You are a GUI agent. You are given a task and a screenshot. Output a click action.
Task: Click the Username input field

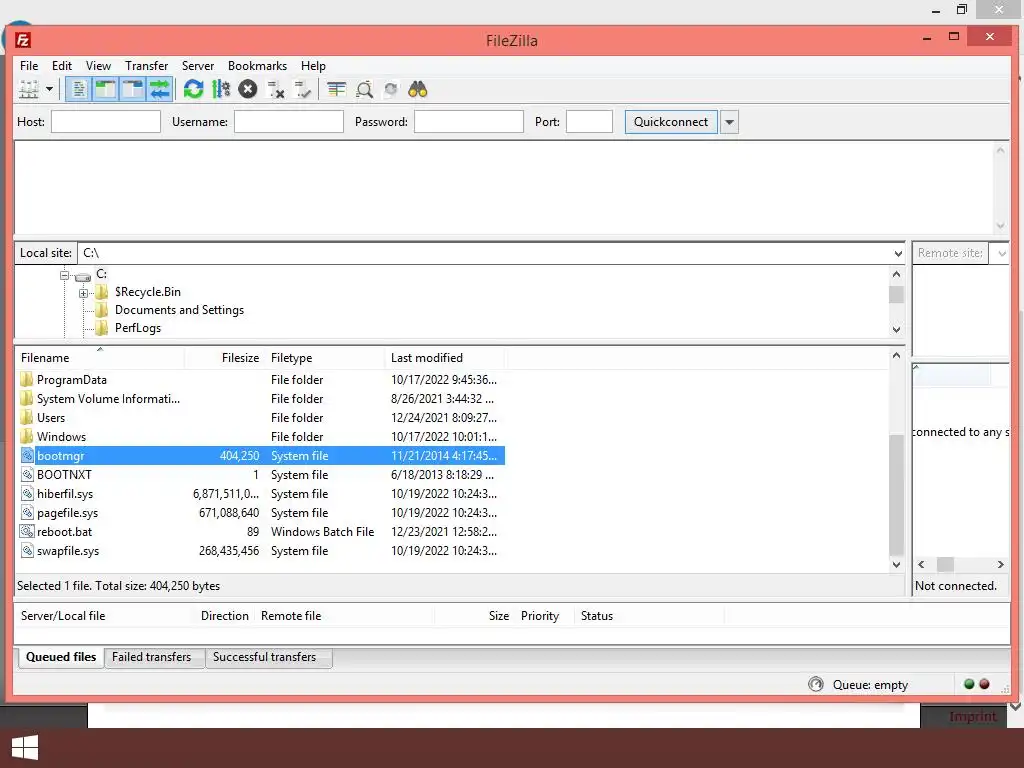pyautogui.click(x=289, y=121)
